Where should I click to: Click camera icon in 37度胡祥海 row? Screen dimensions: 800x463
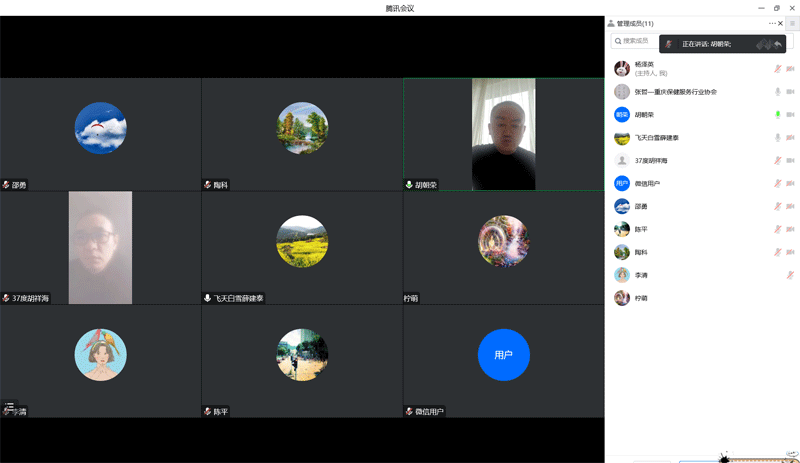click(790, 160)
